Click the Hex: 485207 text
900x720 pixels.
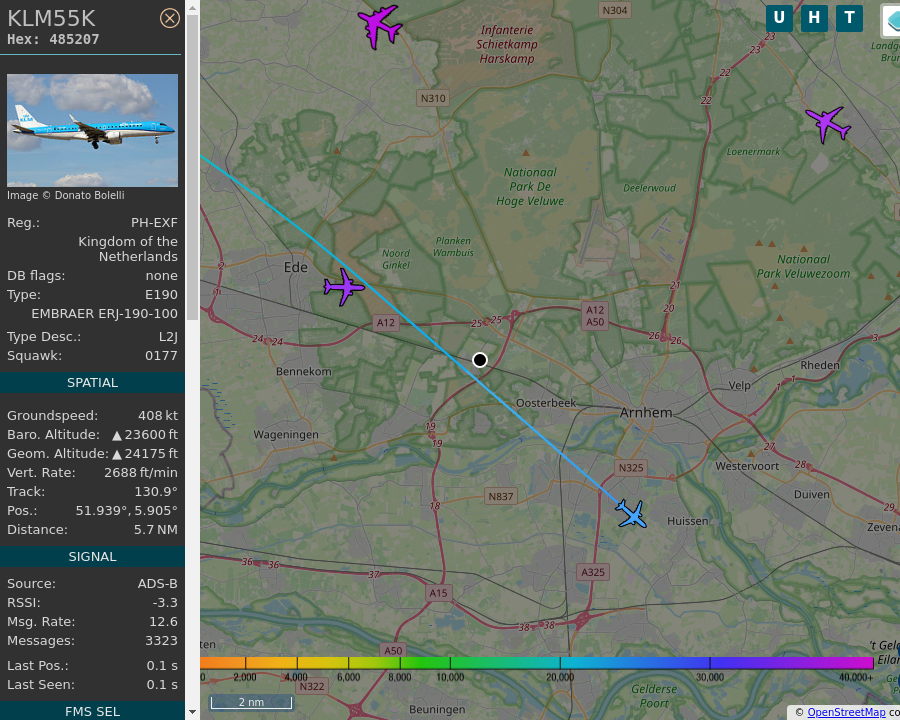pyautogui.click(x=53, y=39)
